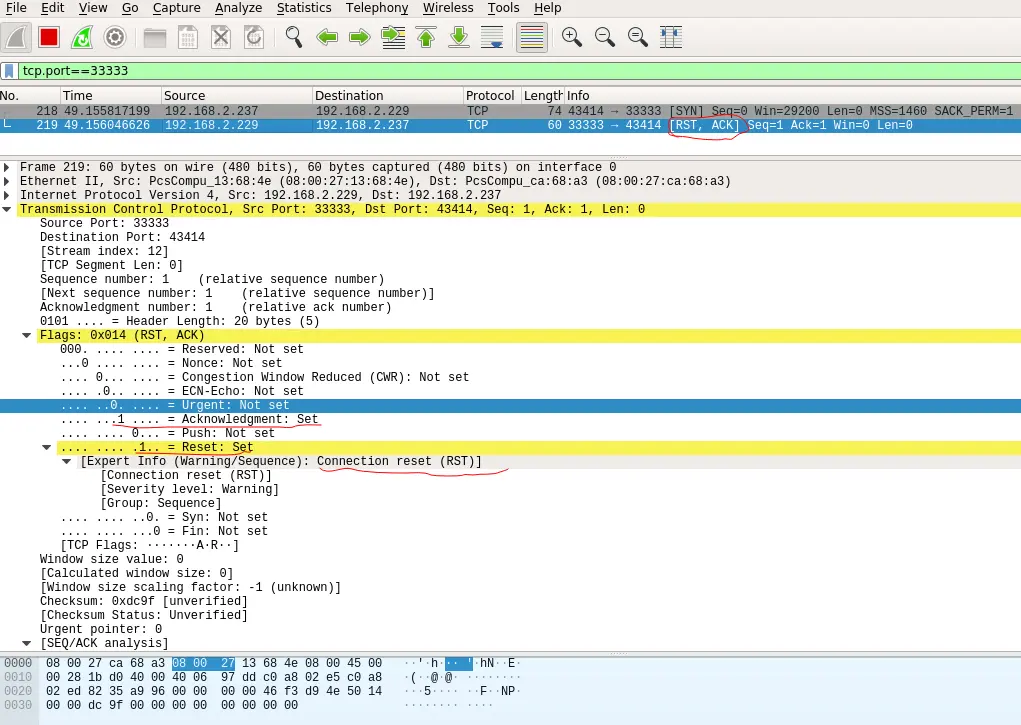Select Checksum: 0xdc9f line

click(x=144, y=601)
